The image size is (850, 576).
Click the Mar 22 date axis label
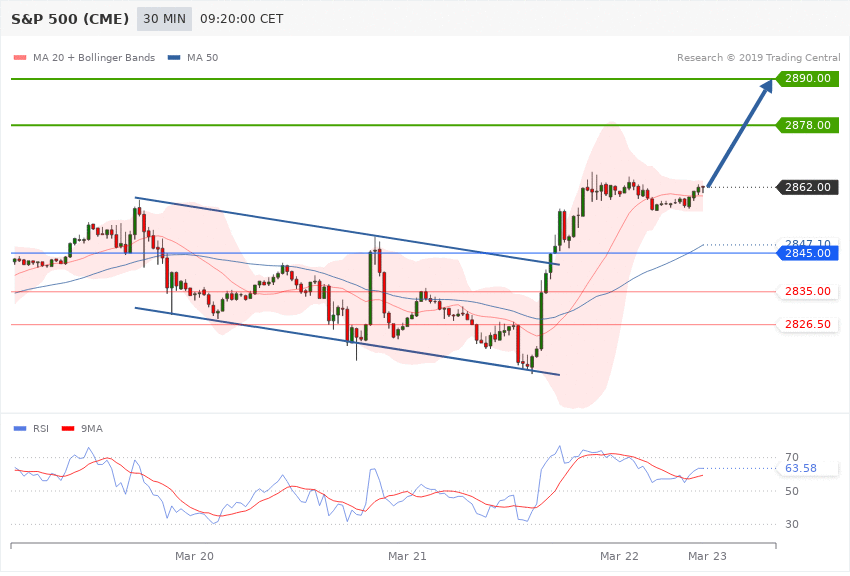[619, 556]
